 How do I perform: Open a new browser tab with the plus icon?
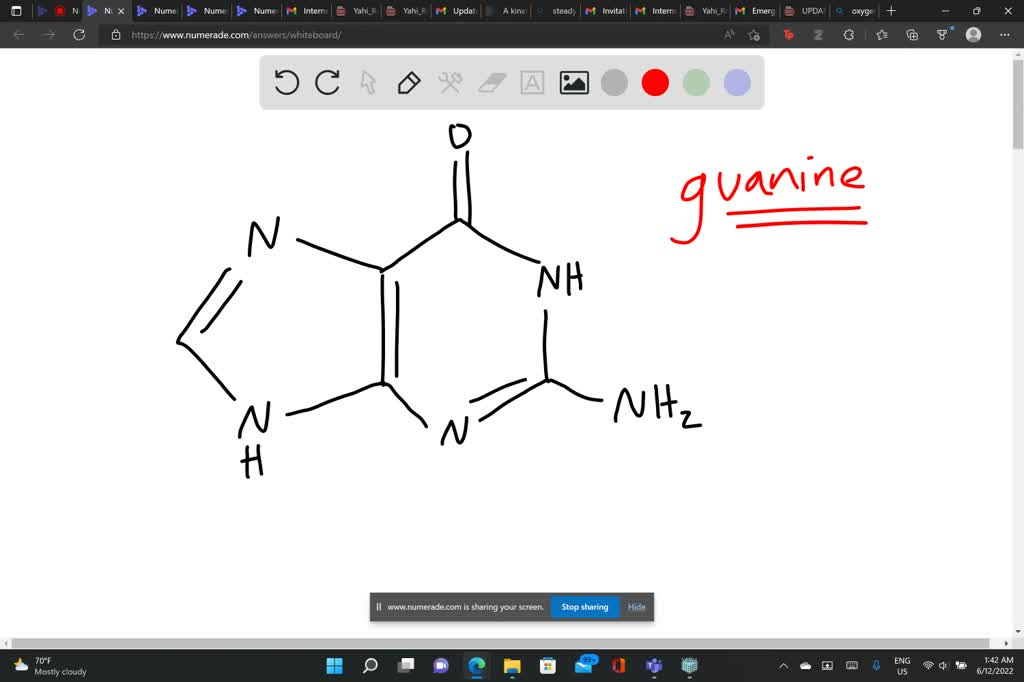coord(890,11)
